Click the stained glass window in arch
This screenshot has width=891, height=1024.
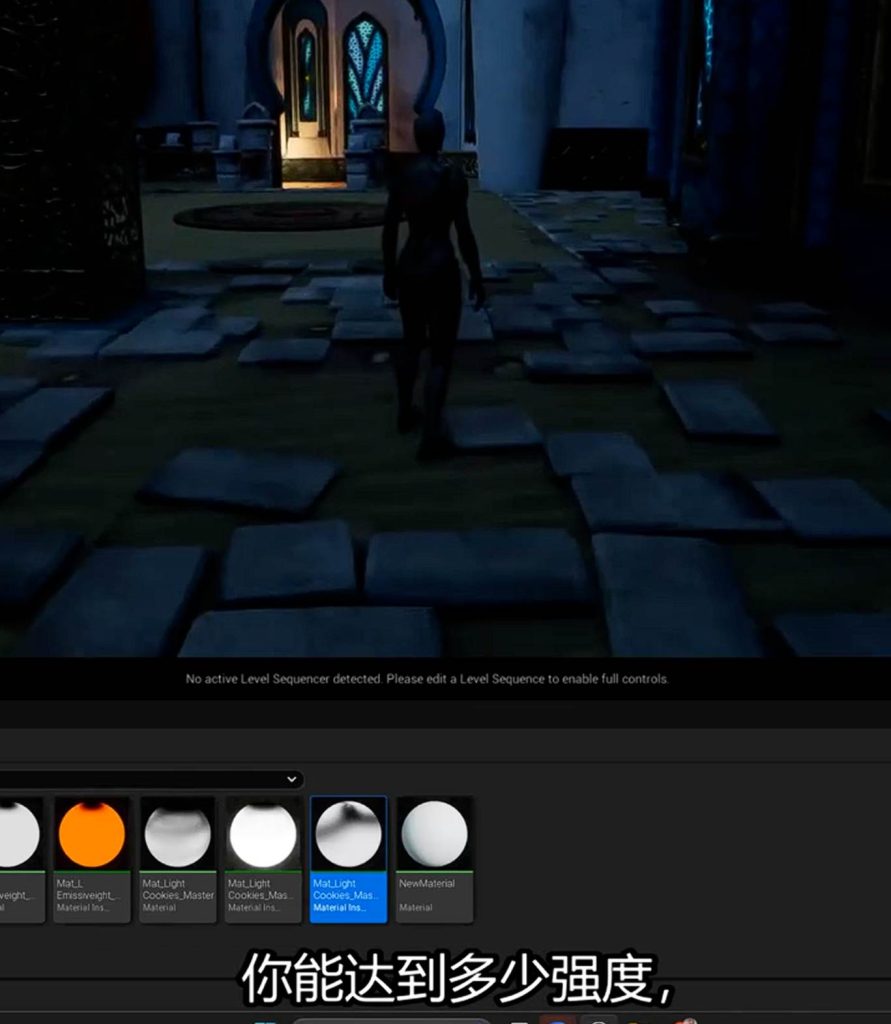pos(364,70)
